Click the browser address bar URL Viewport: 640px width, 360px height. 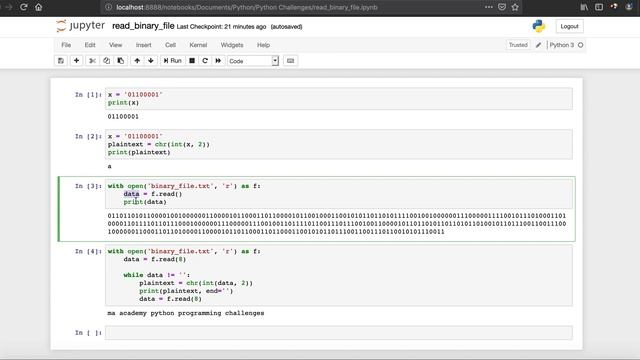pyautogui.click(x=247, y=7)
